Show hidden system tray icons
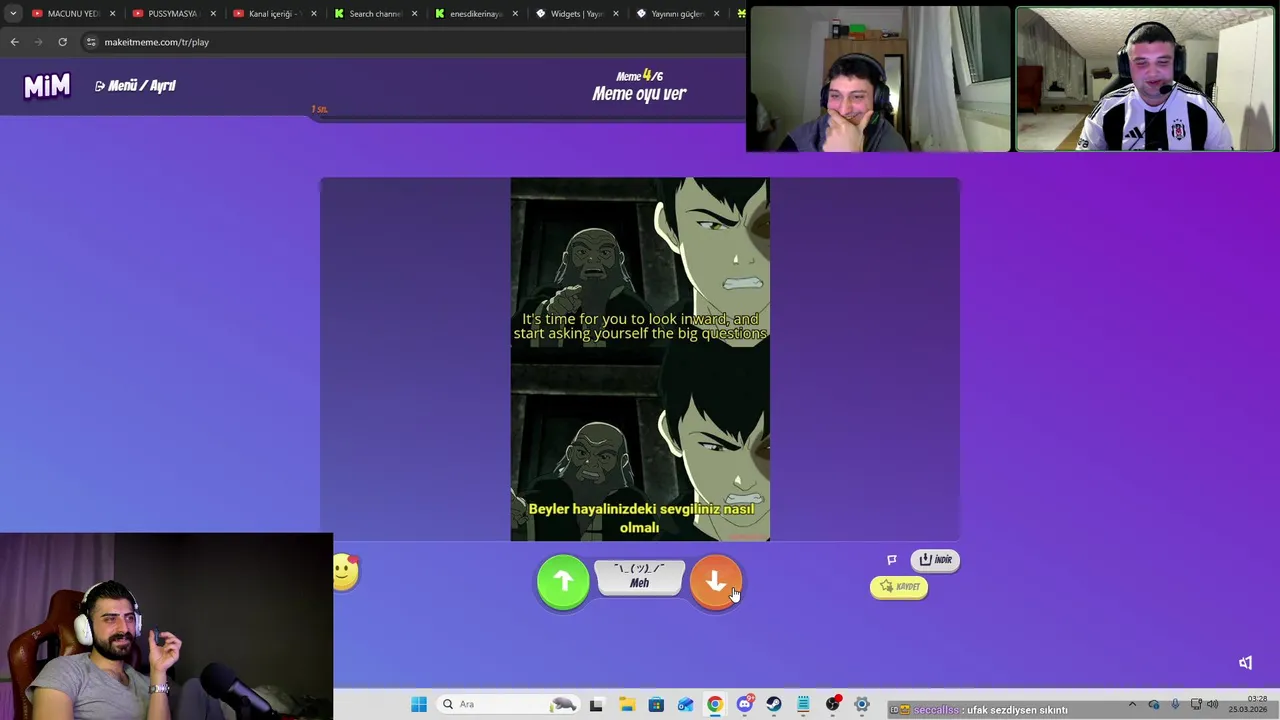The height and width of the screenshot is (720, 1280). coord(1132,704)
